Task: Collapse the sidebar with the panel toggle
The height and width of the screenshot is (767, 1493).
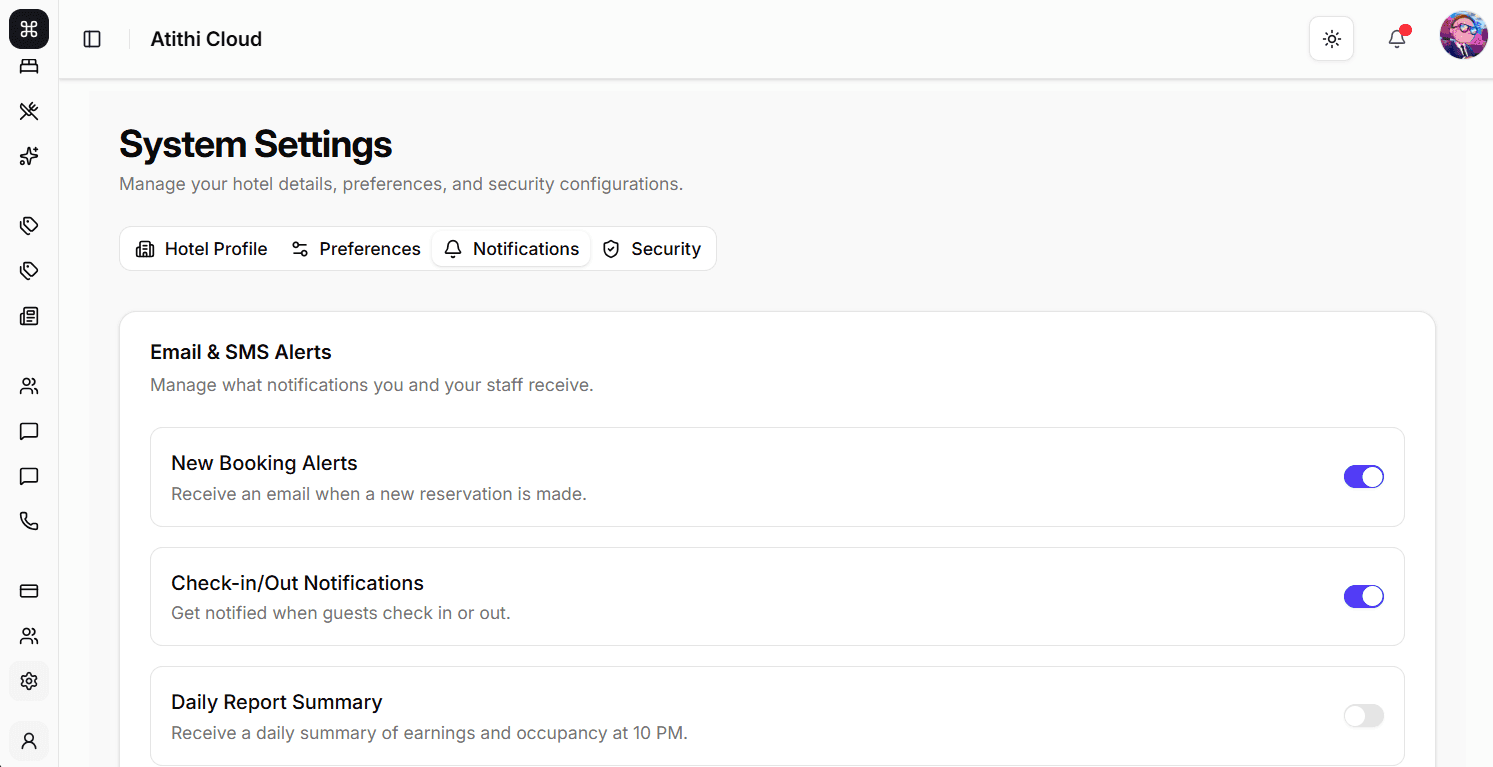Action: (91, 38)
